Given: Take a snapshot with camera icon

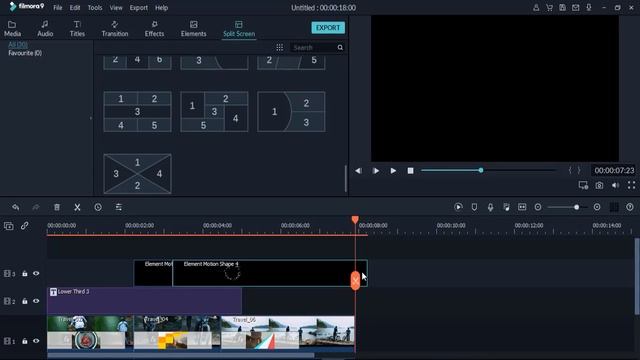Looking at the screenshot, I should pyautogui.click(x=599, y=185).
